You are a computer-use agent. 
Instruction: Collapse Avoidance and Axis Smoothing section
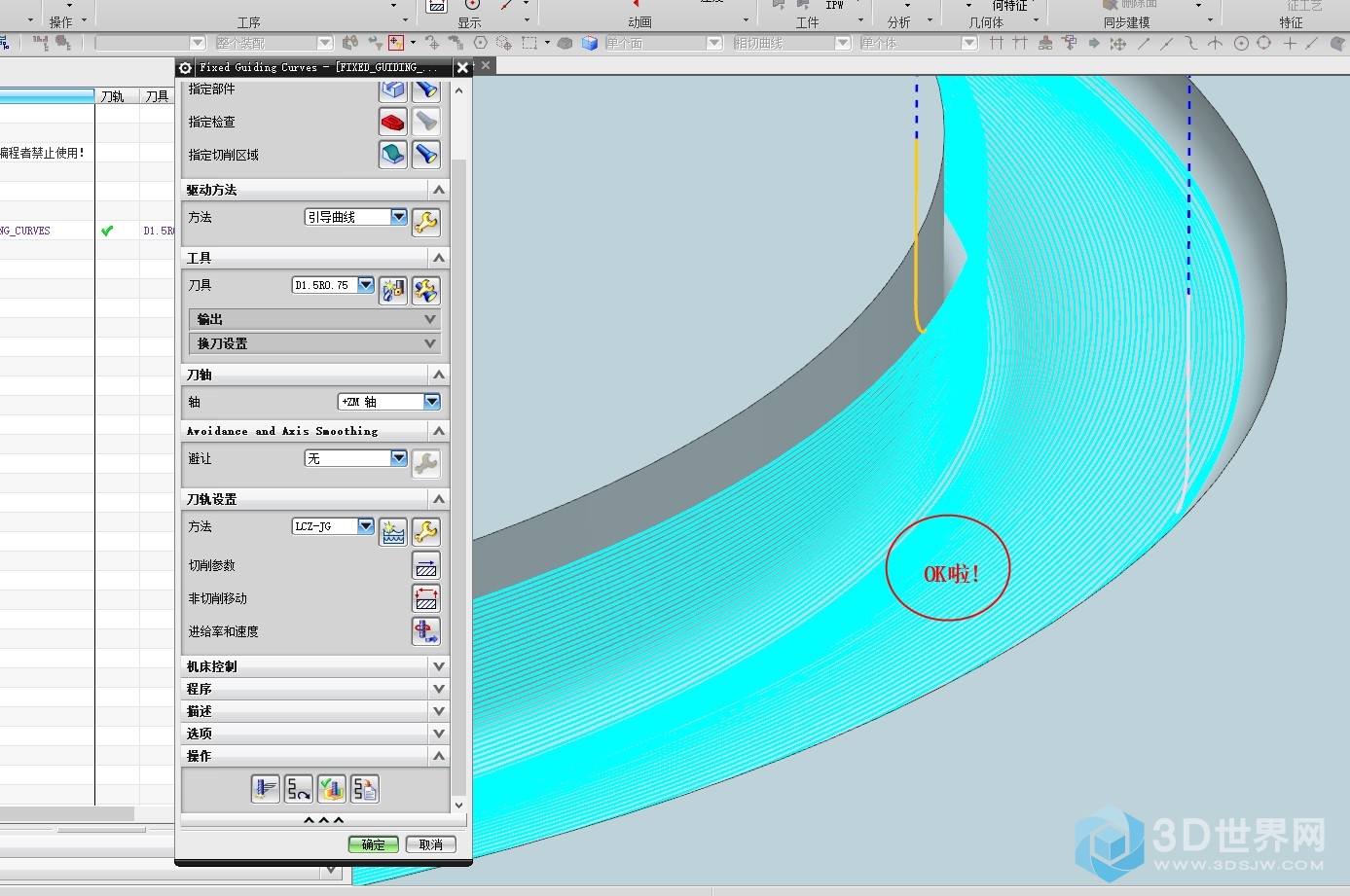tap(439, 431)
